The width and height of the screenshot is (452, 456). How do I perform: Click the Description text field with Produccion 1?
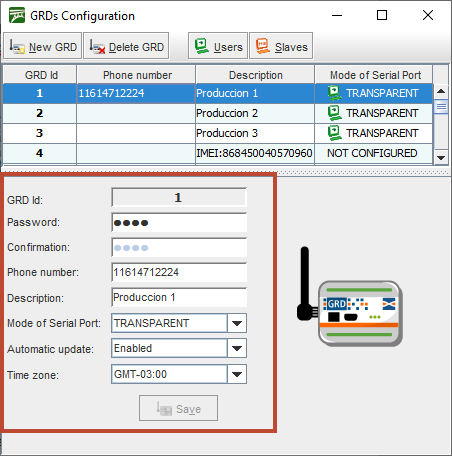tap(179, 297)
